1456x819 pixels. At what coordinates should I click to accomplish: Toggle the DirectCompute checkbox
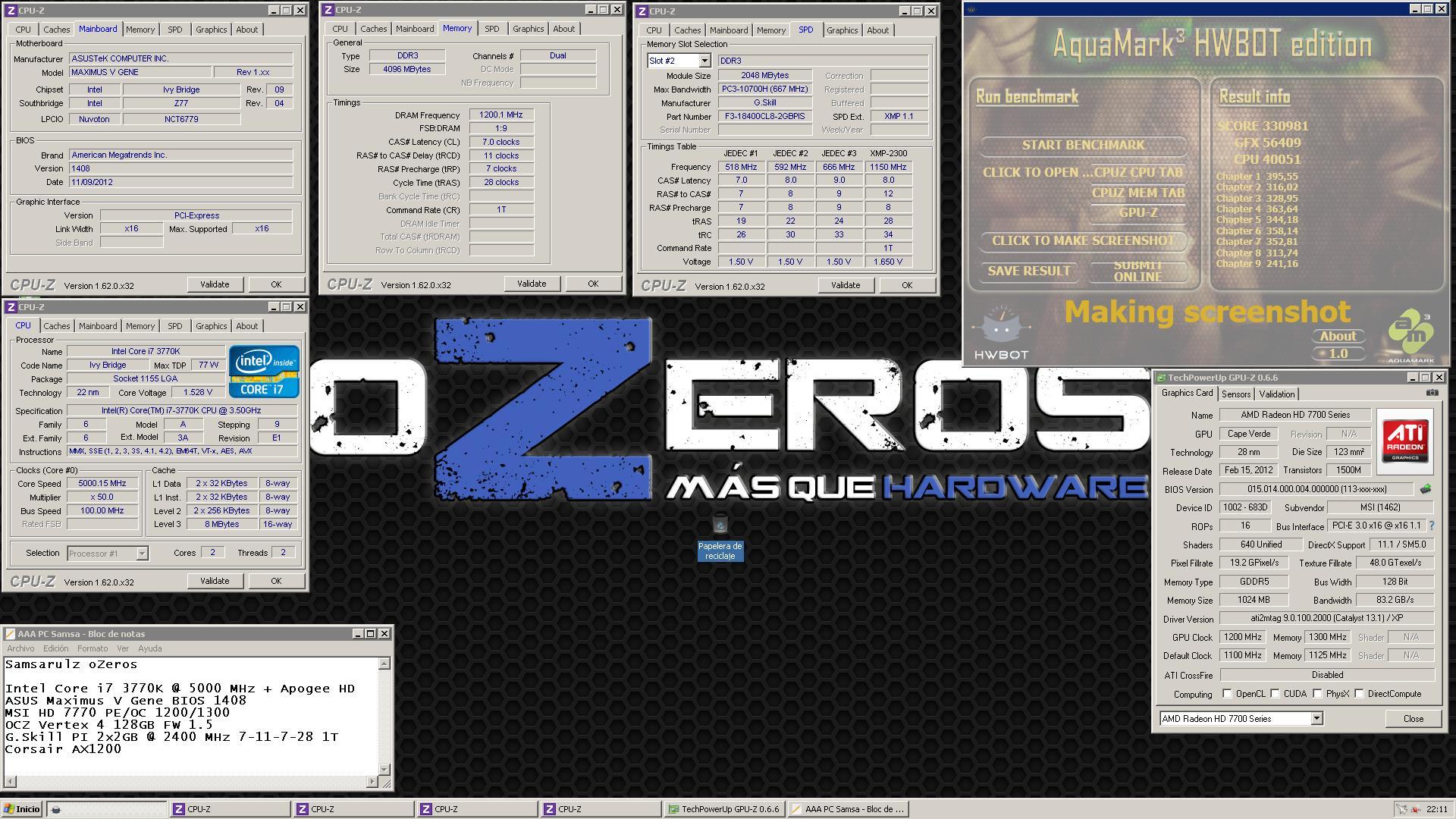pos(1359,694)
